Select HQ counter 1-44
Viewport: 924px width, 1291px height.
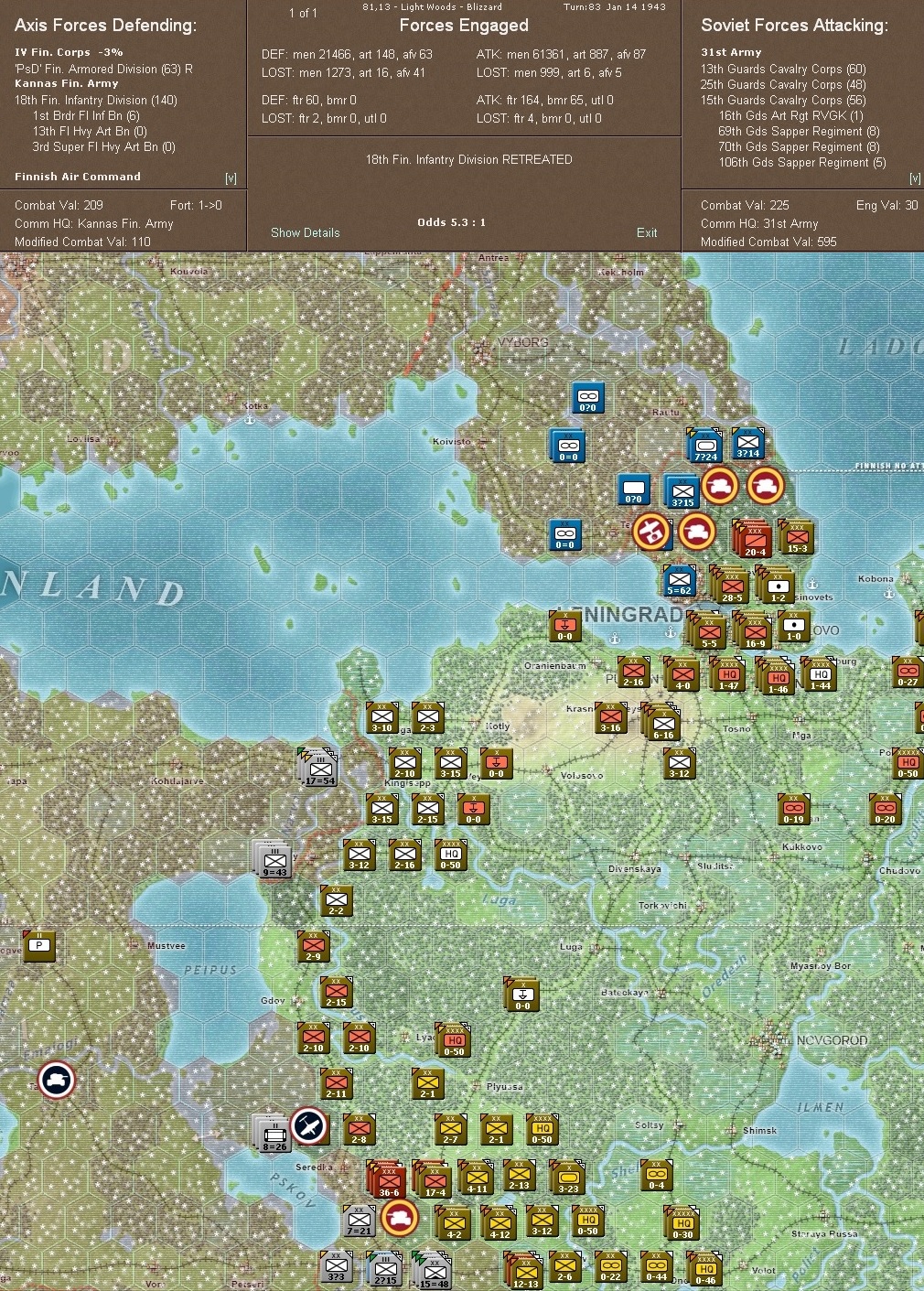(819, 673)
